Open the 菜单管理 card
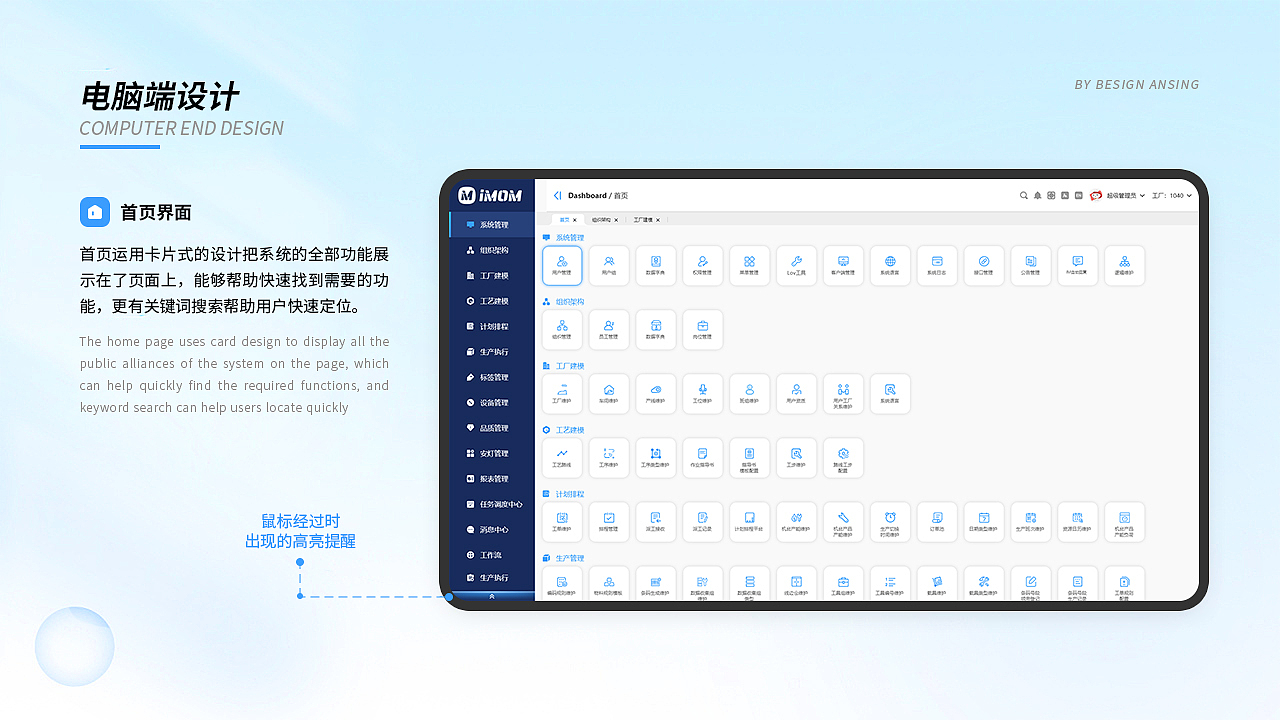 tap(750, 266)
